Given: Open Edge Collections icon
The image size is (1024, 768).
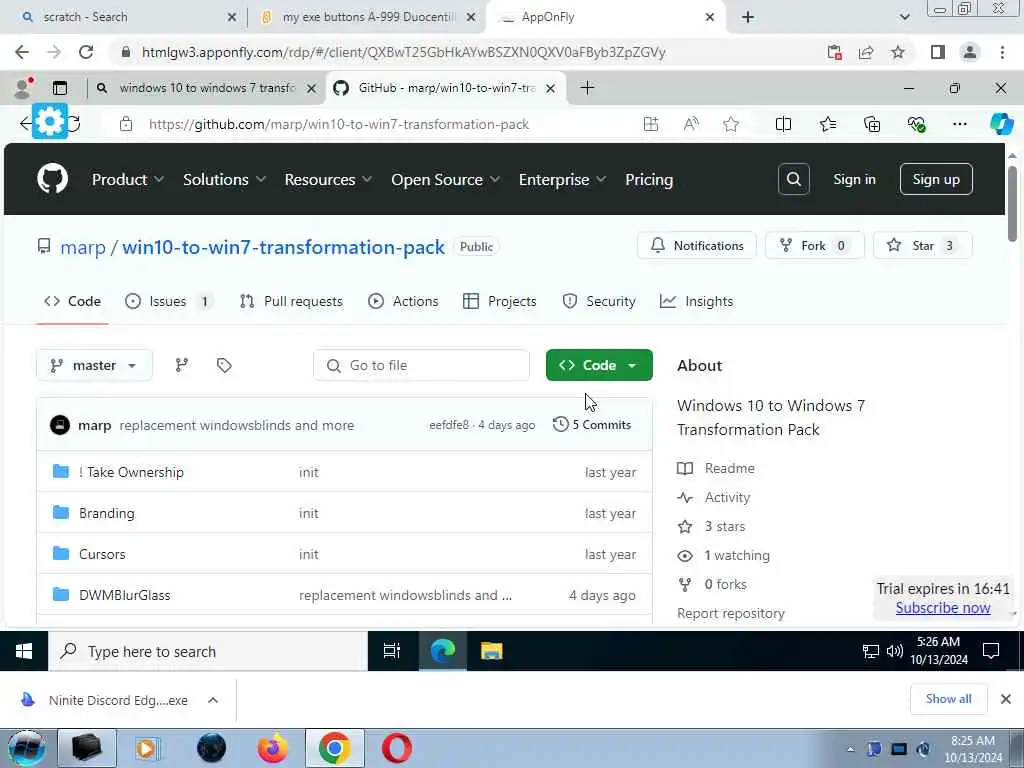Looking at the screenshot, I should (872, 124).
